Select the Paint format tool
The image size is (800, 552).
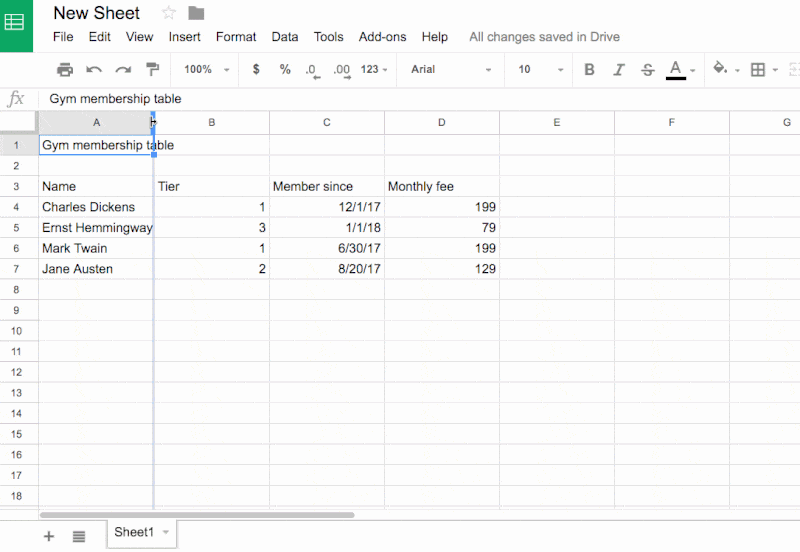click(x=152, y=69)
